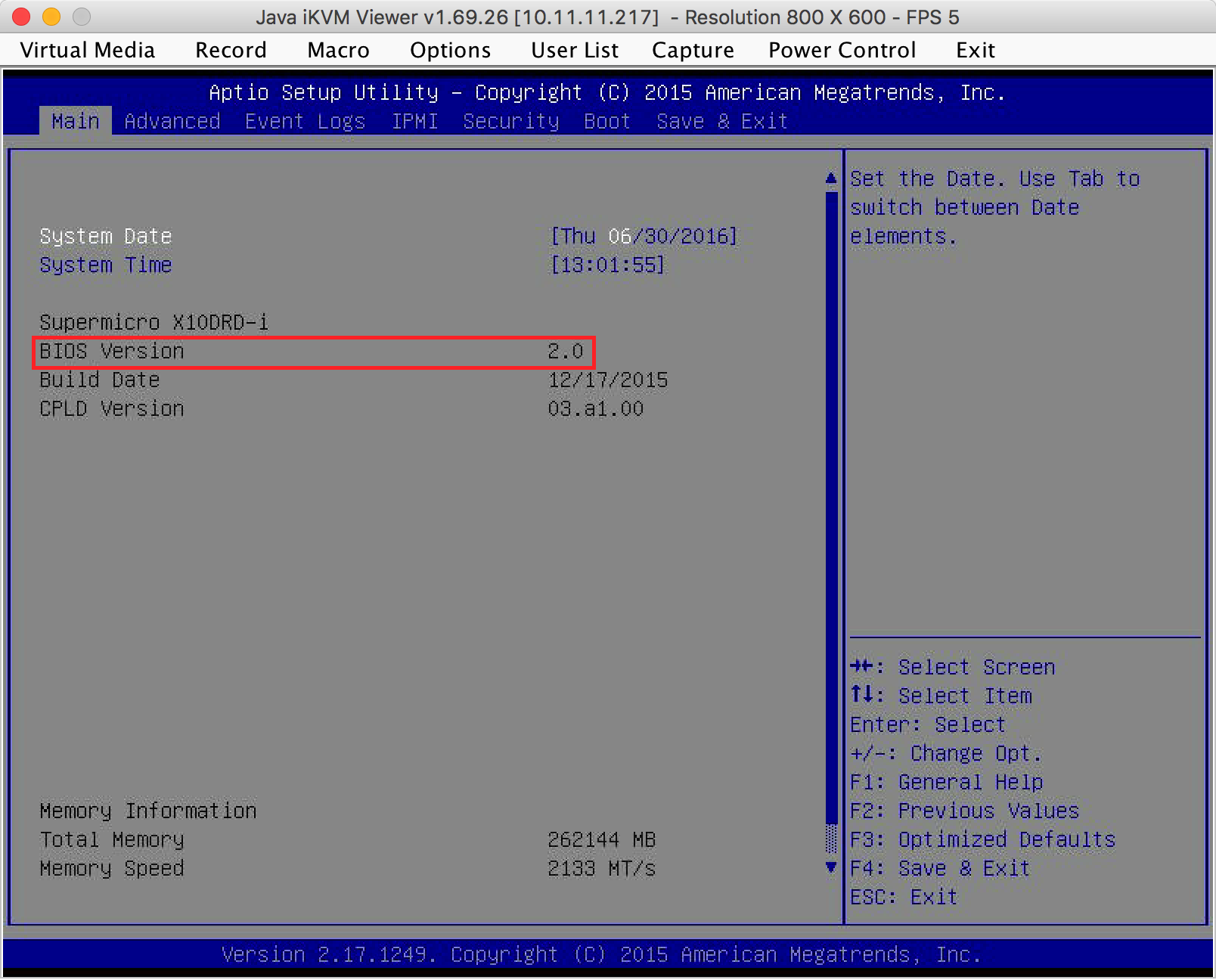Click Exit in the viewer menu bar
Viewport: 1216px width, 980px height.
(x=975, y=50)
